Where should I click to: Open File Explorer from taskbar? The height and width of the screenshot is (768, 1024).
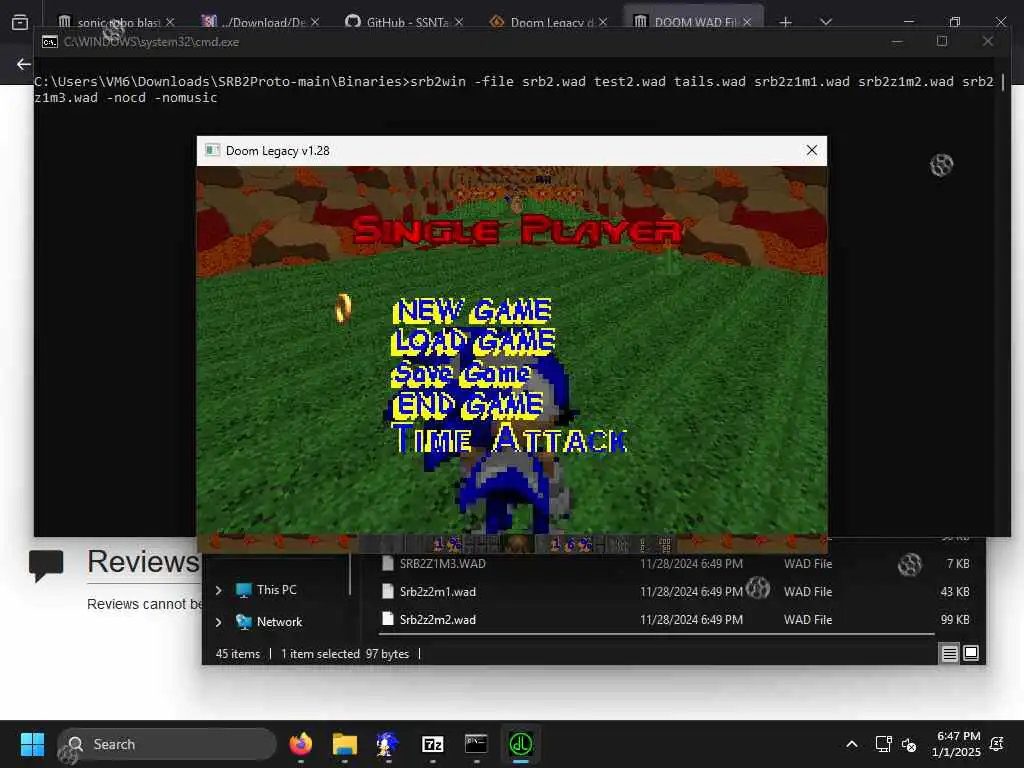tap(344, 744)
